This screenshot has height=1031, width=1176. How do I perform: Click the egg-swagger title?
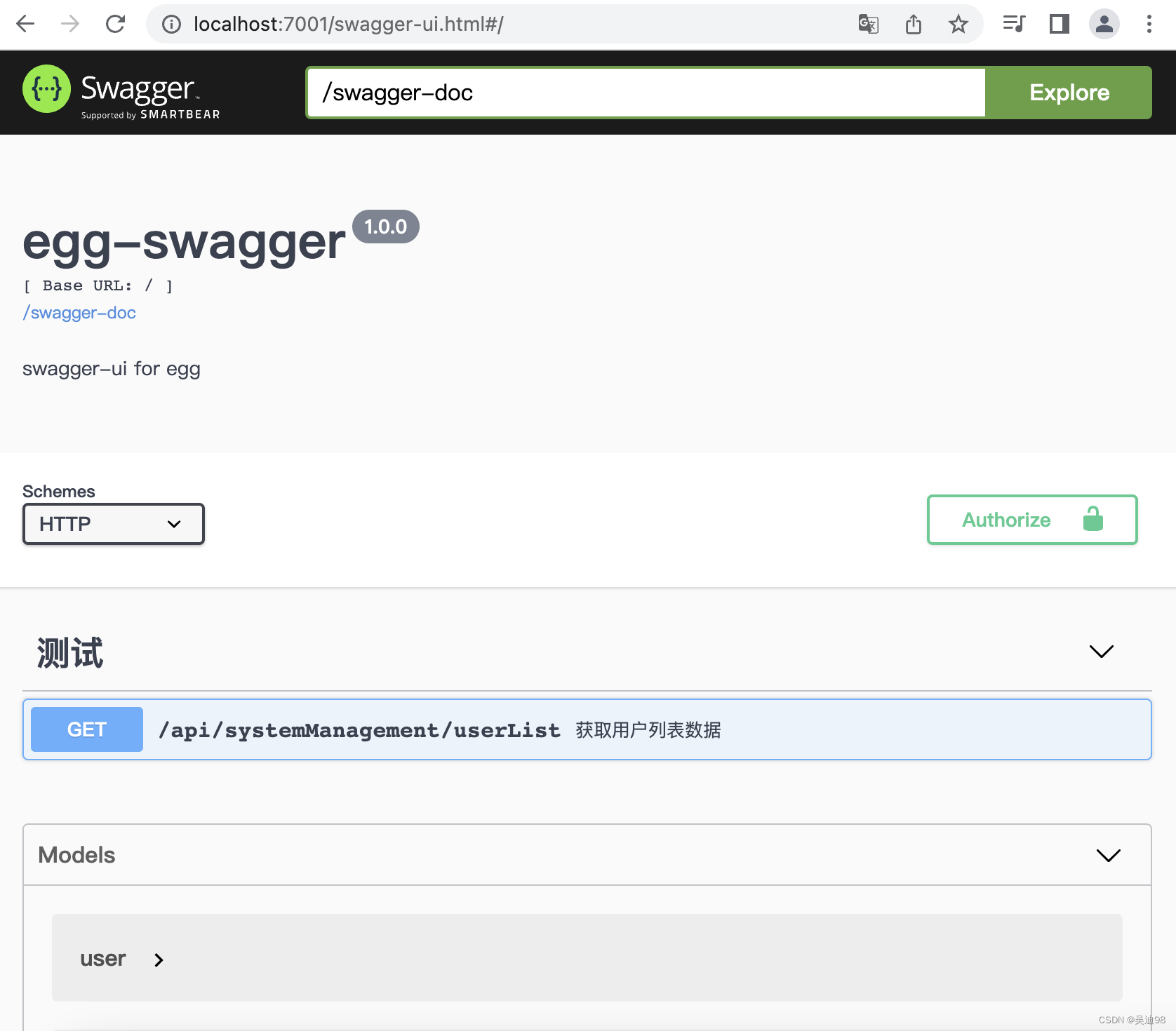click(184, 242)
